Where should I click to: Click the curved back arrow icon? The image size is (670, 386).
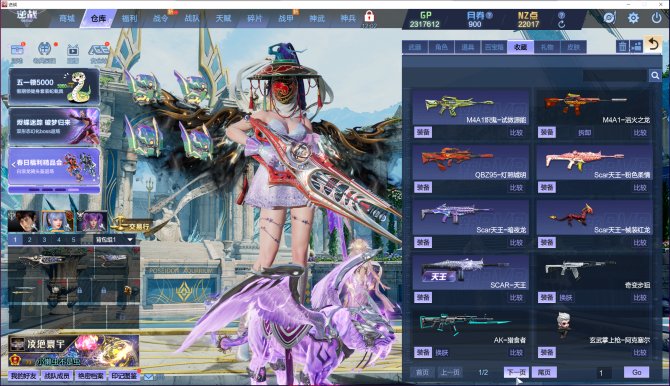653,44
